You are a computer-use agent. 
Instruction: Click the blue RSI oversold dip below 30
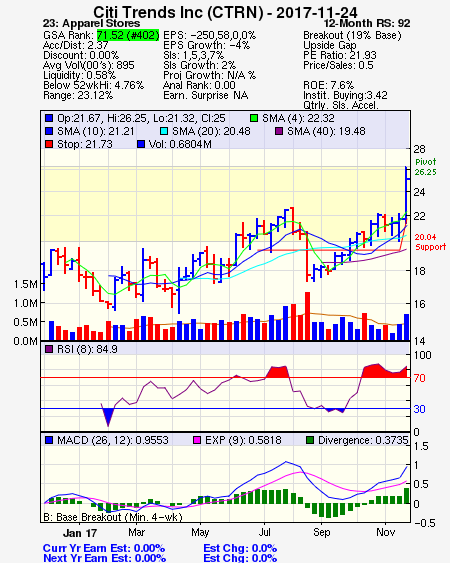coord(108,417)
